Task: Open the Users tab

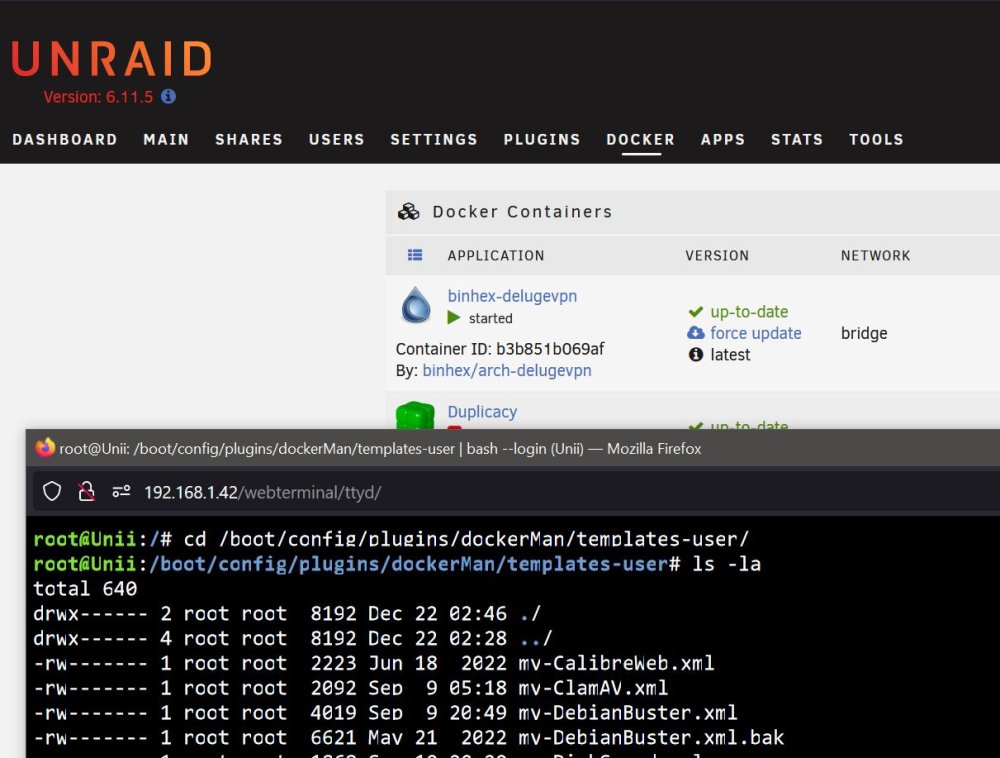Action: (337, 139)
